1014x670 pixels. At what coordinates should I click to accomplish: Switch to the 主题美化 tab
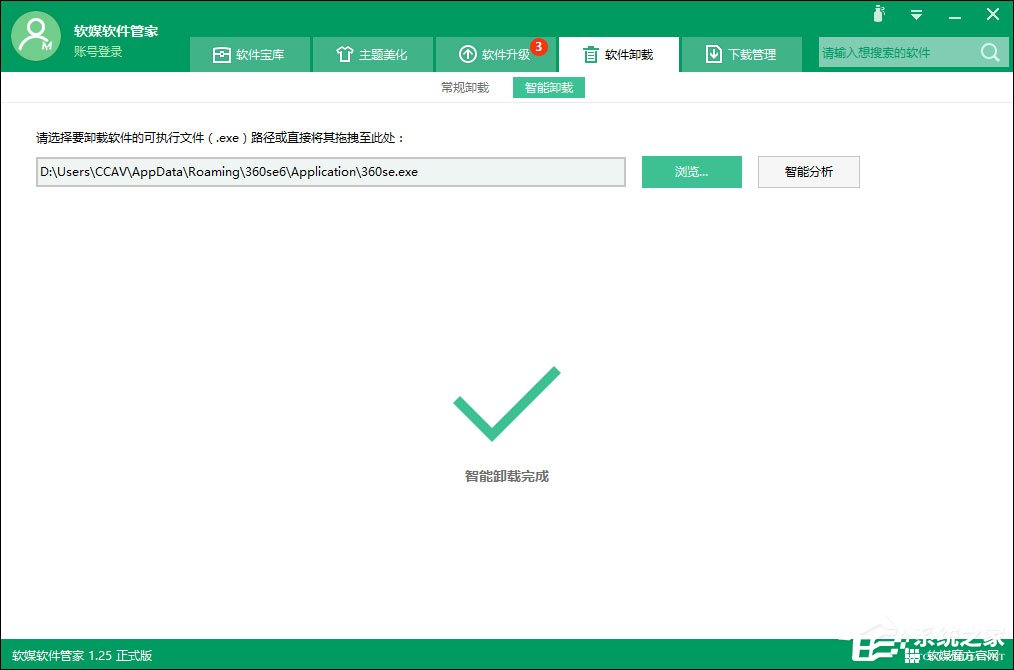[x=372, y=55]
